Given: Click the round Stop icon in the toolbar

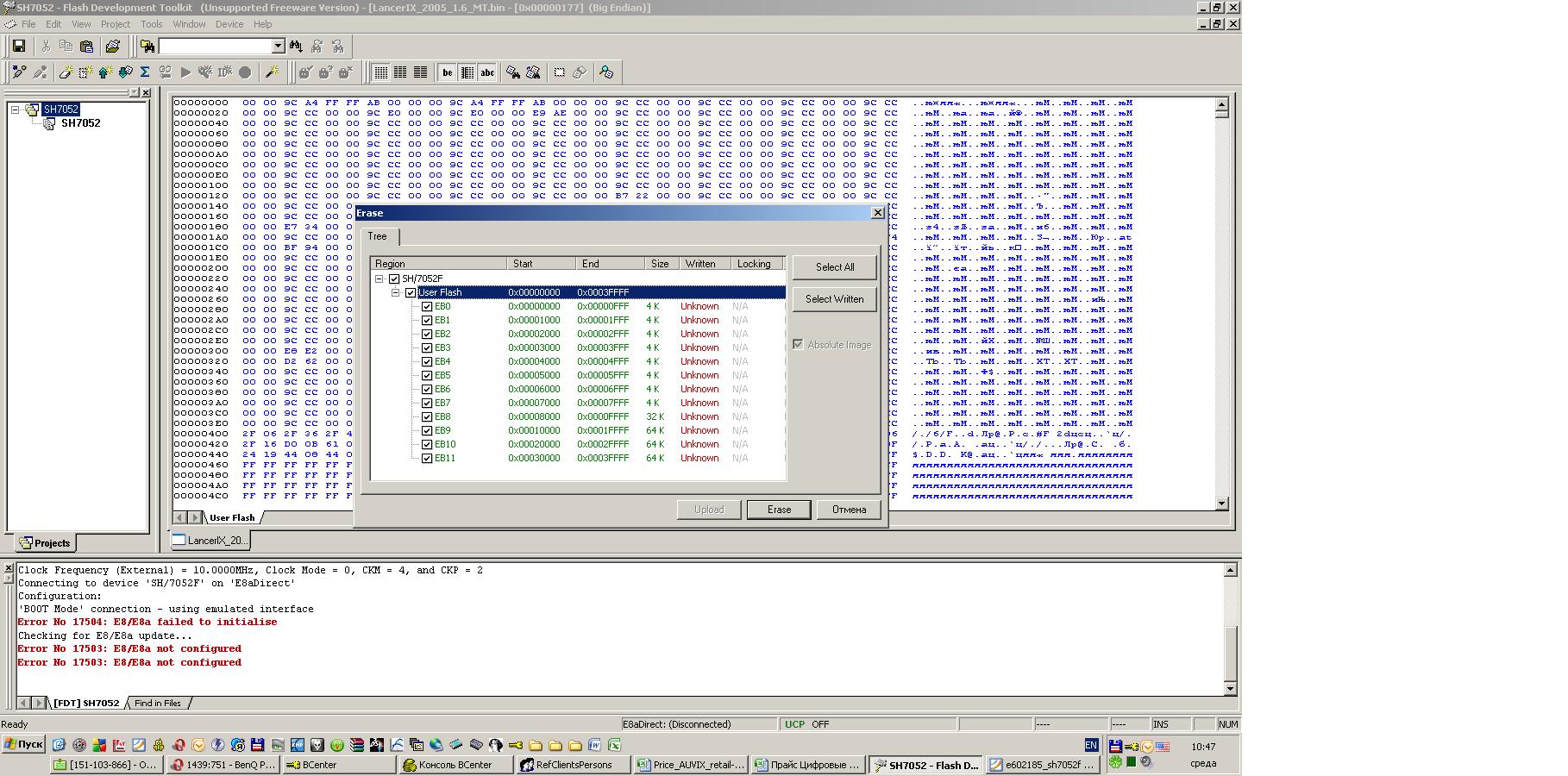Looking at the screenshot, I should tap(245, 72).
